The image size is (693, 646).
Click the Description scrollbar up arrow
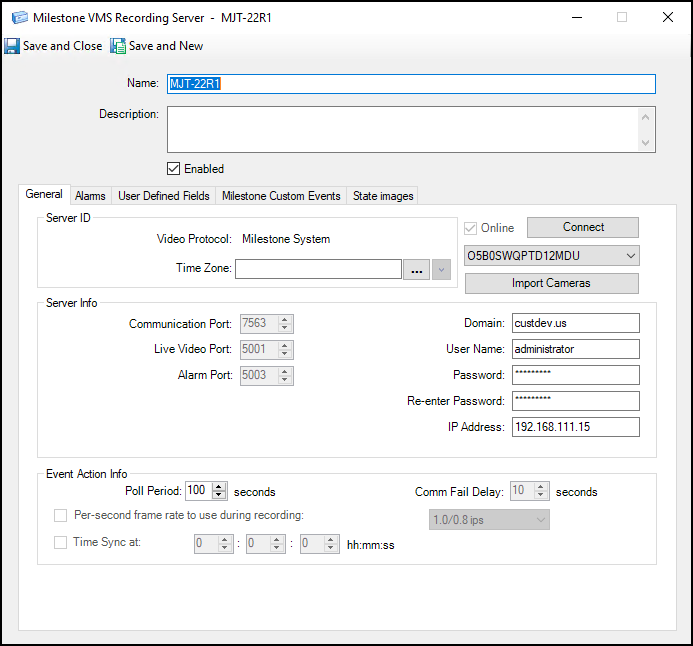(x=645, y=117)
